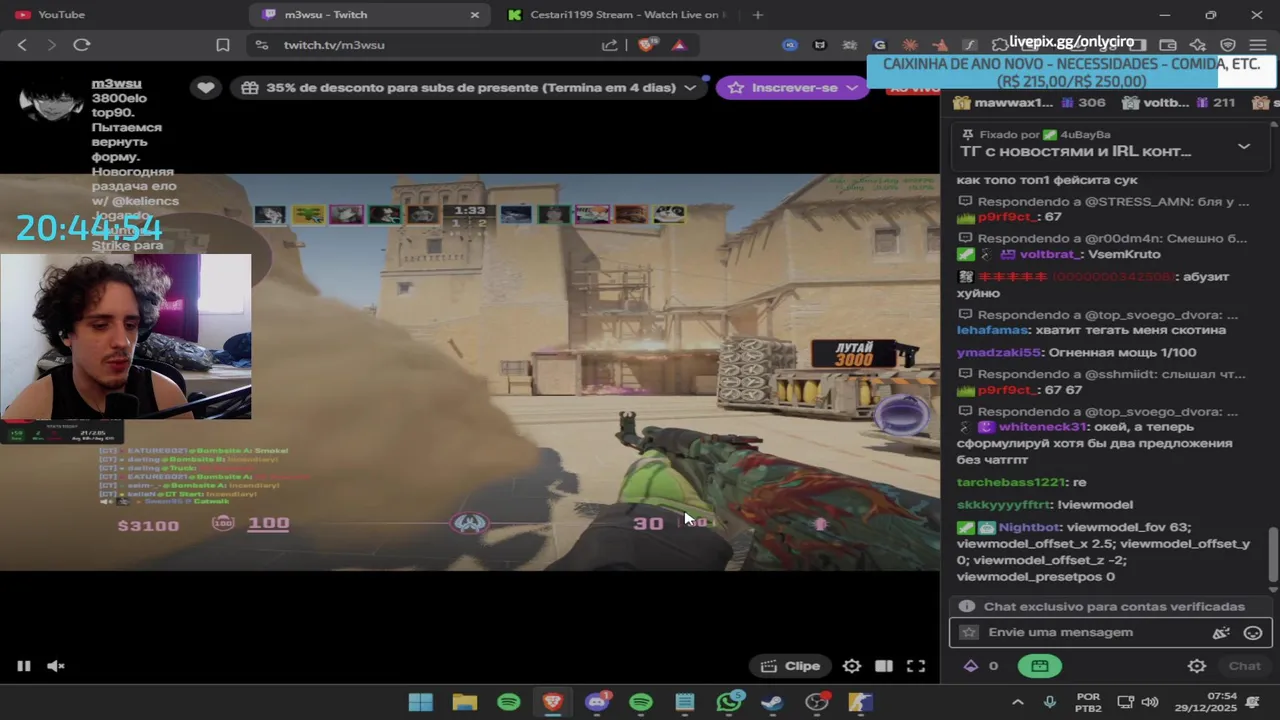Viewport: 1280px width, 720px height.
Task: Open the Windows Start menu
Action: [x=421, y=702]
